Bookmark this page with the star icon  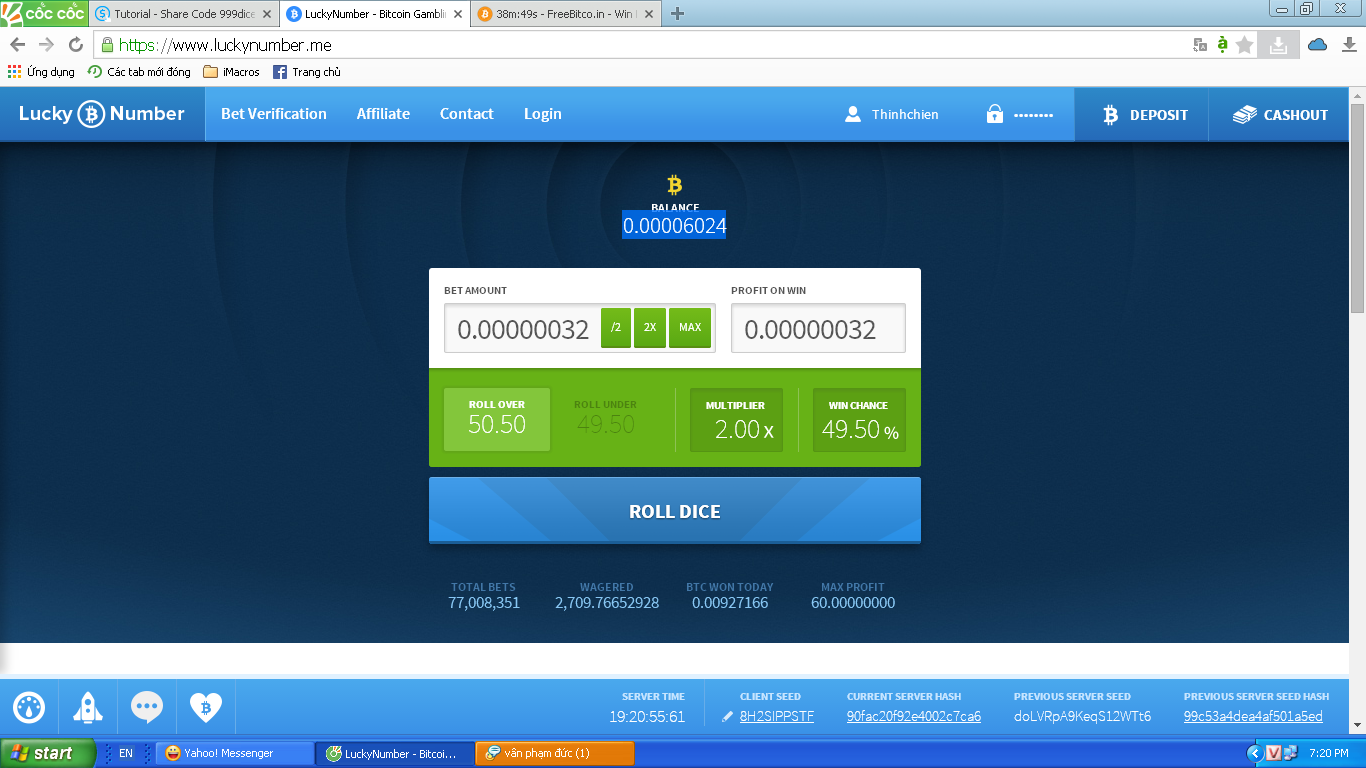(x=1245, y=45)
